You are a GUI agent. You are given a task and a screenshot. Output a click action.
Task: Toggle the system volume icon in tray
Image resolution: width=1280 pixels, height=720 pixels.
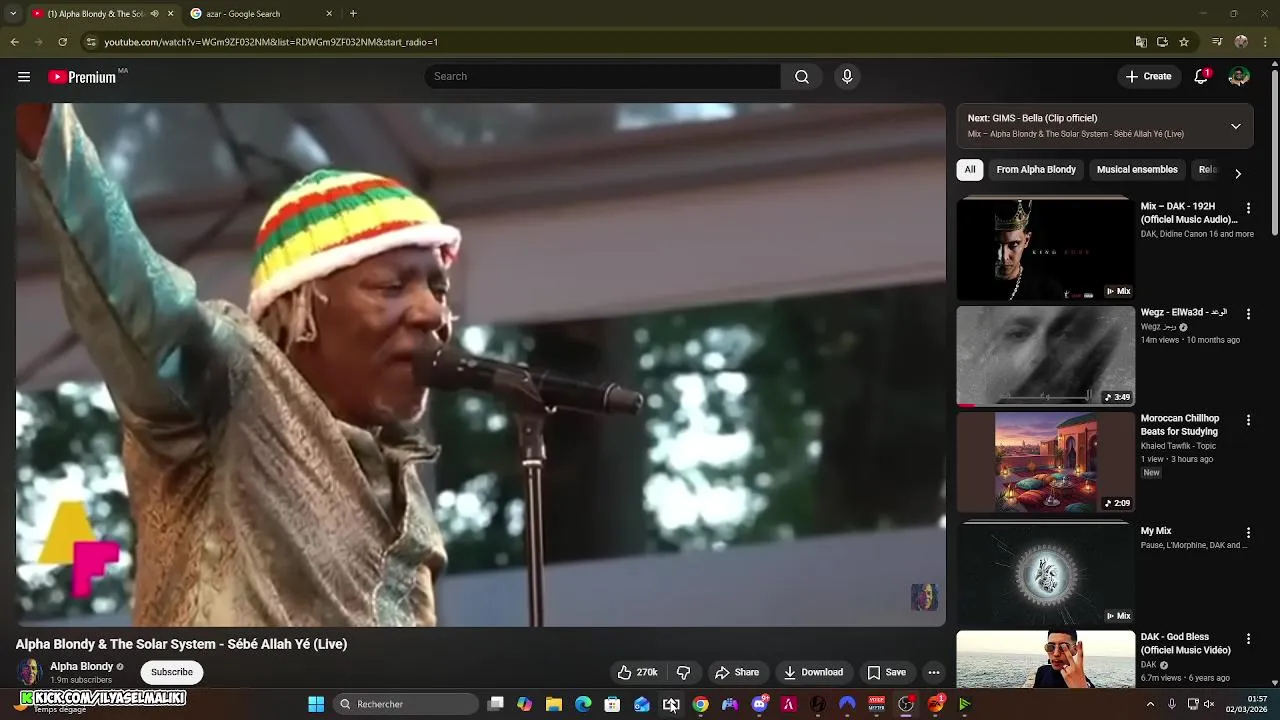click(1209, 704)
